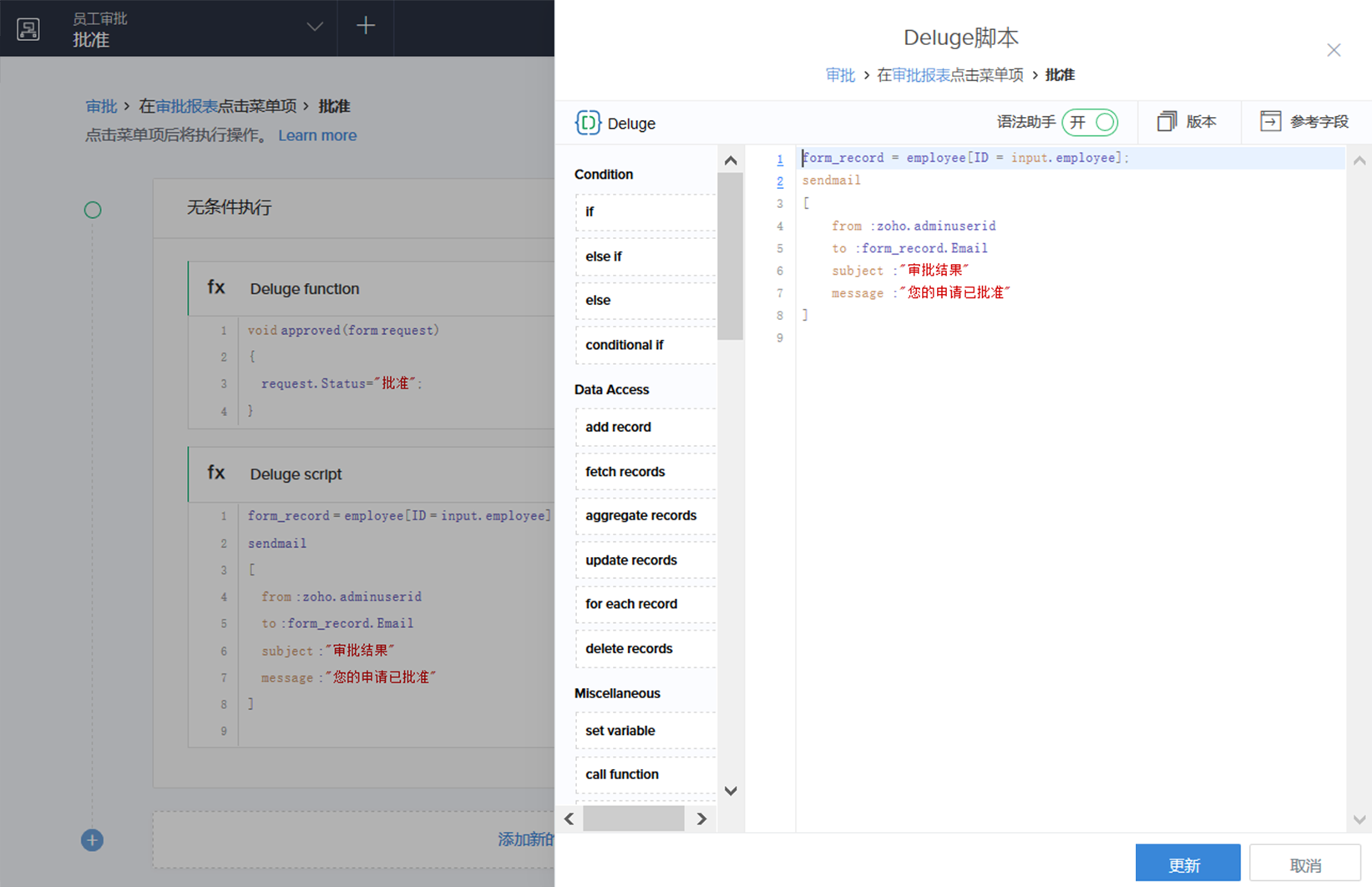Click the Miscellaneous section heading
The height and width of the screenshot is (887, 1372).
pos(617,694)
